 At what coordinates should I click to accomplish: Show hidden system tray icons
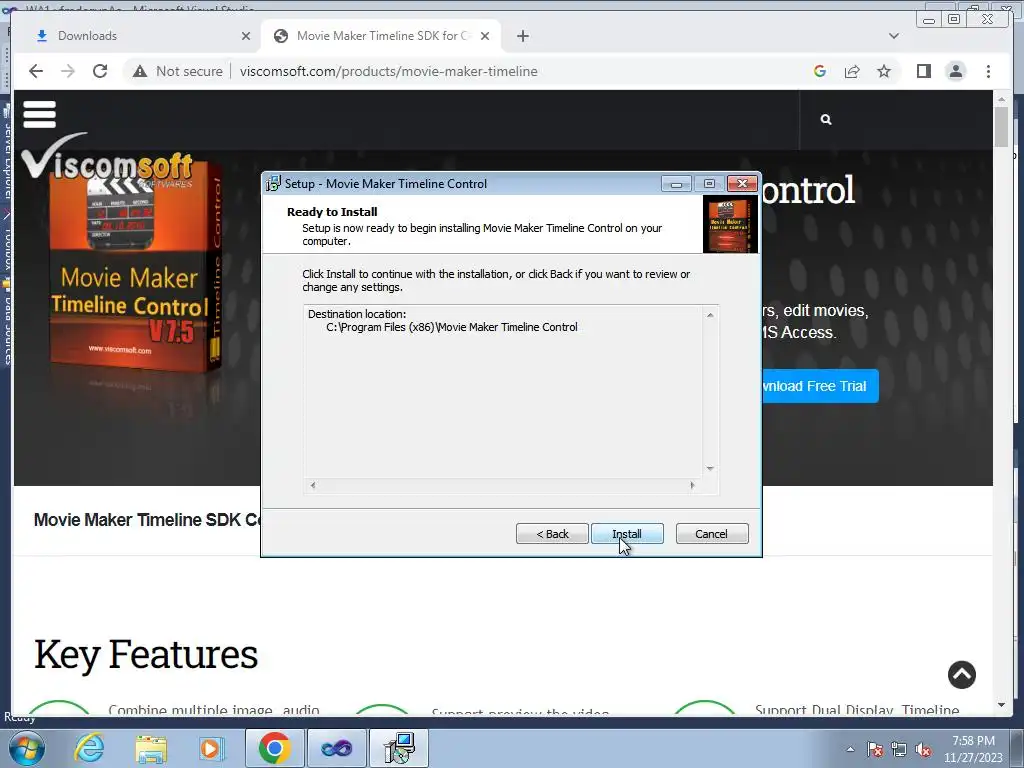[x=850, y=749]
